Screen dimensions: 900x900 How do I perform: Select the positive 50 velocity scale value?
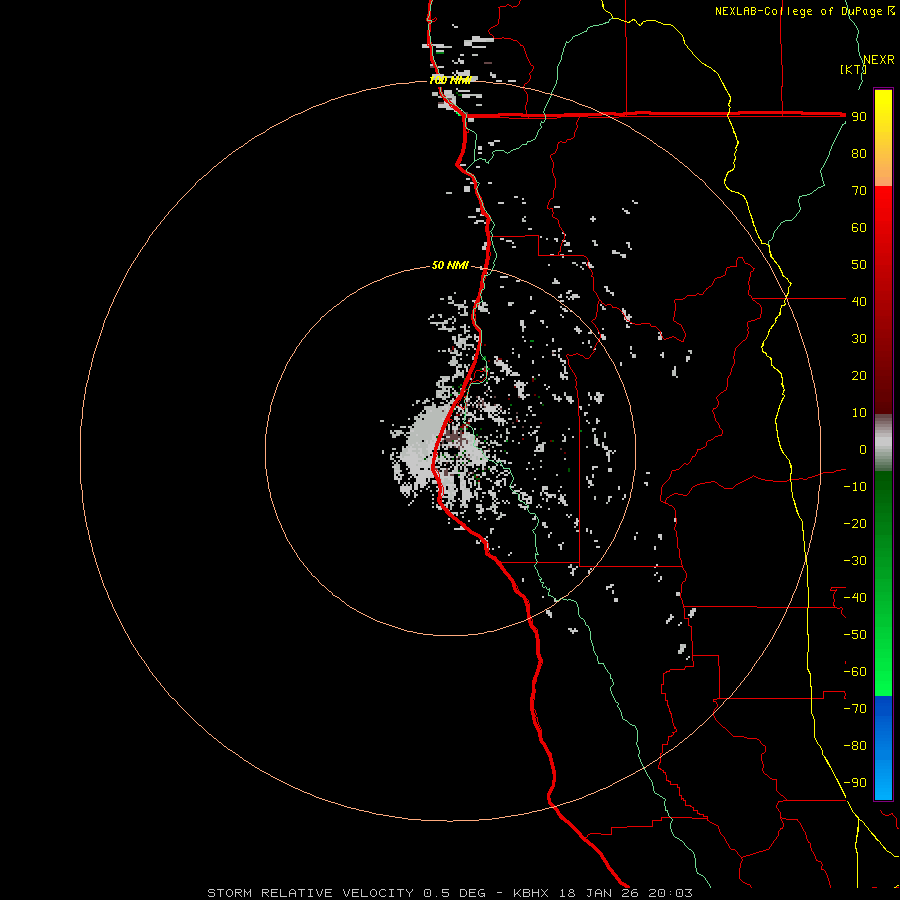click(x=859, y=265)
